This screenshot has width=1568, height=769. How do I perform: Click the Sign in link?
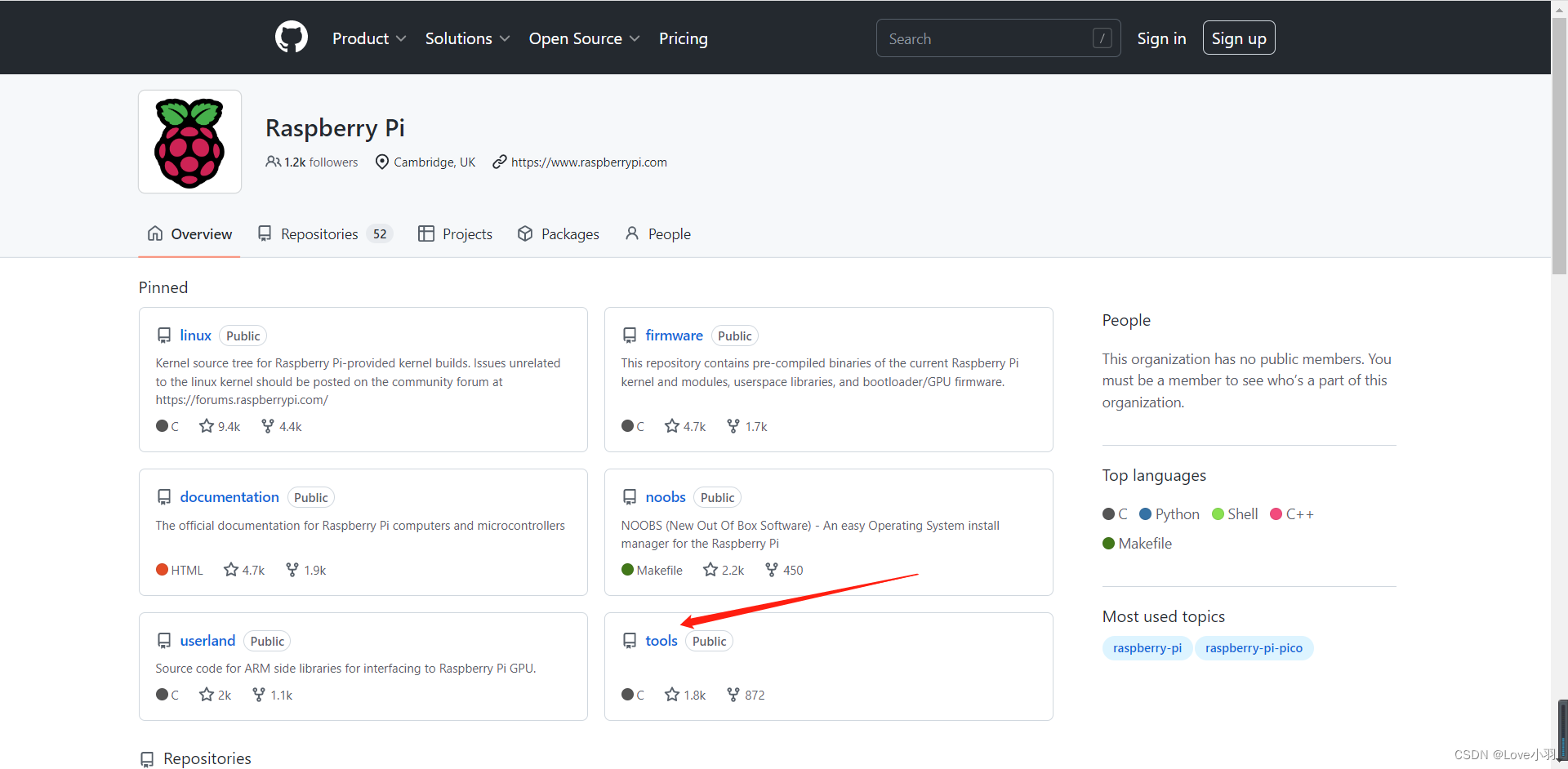point(1161,38)
